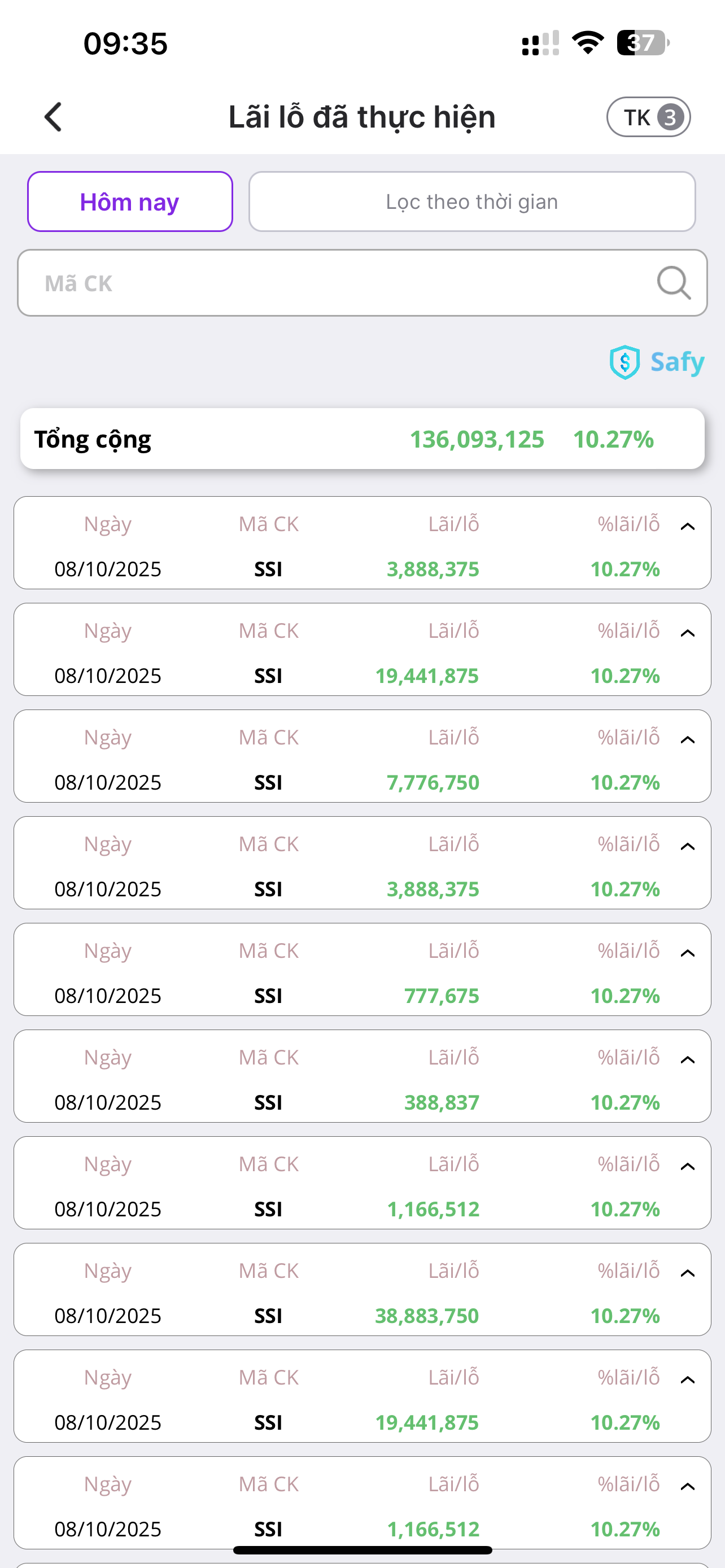
Task: Tap the Tổng cộng summary card
Action: click(362, 439)
